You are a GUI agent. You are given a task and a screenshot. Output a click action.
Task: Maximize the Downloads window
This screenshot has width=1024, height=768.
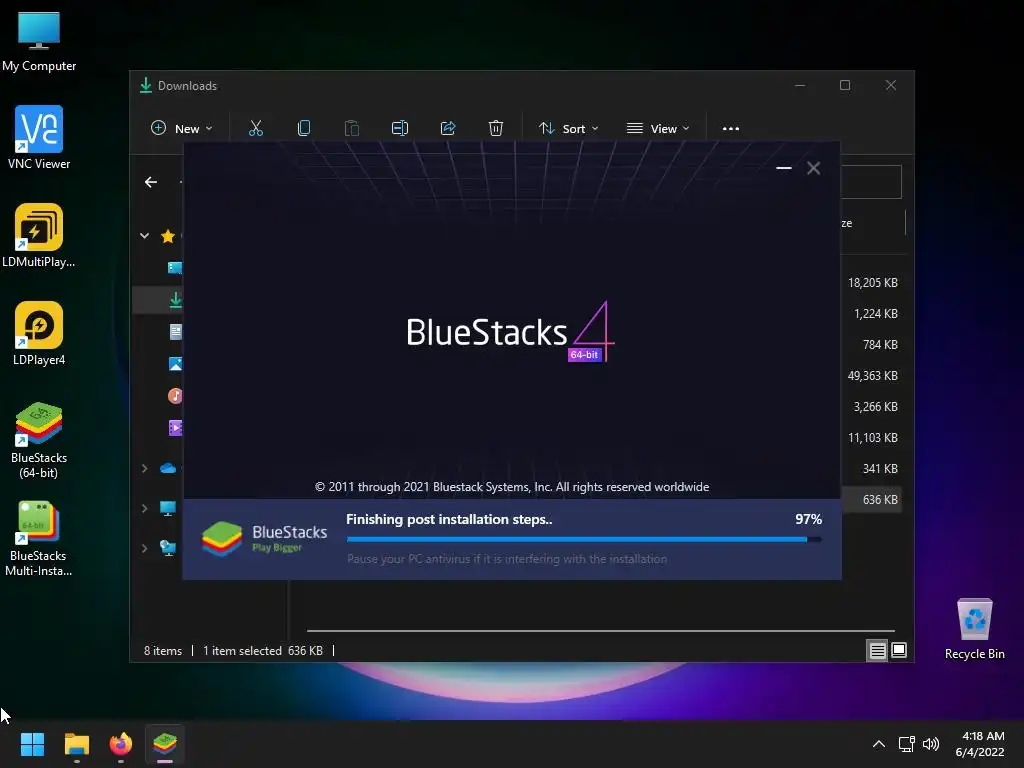(x=845, y=86)
